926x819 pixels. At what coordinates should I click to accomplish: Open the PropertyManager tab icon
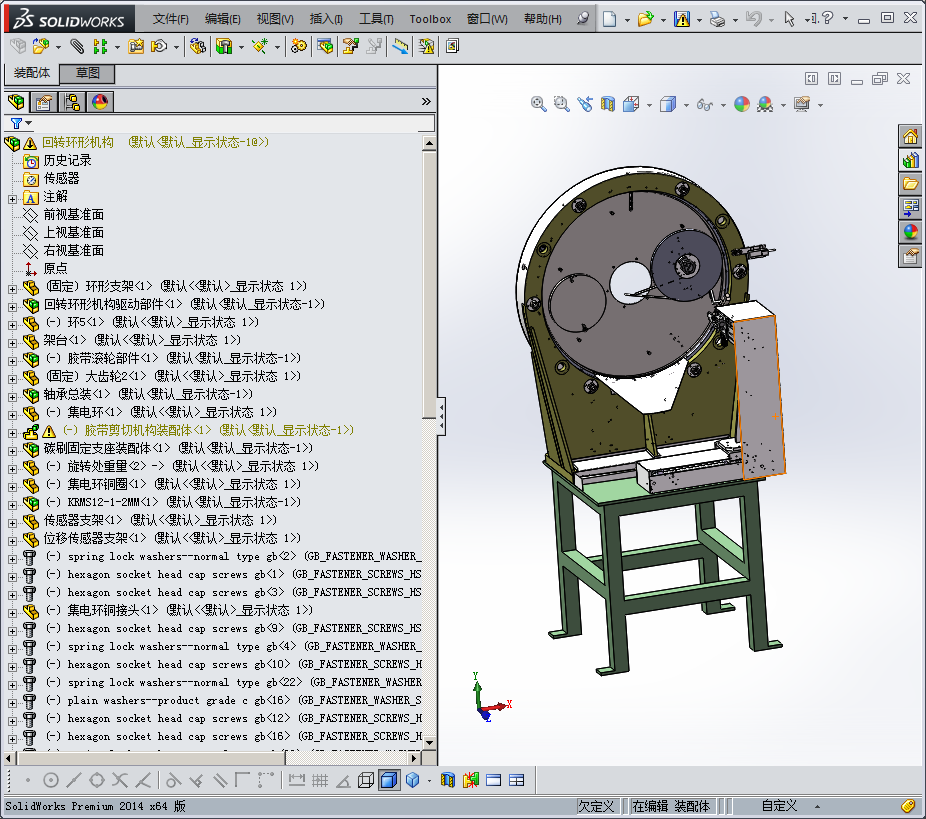tap(43, 102)
